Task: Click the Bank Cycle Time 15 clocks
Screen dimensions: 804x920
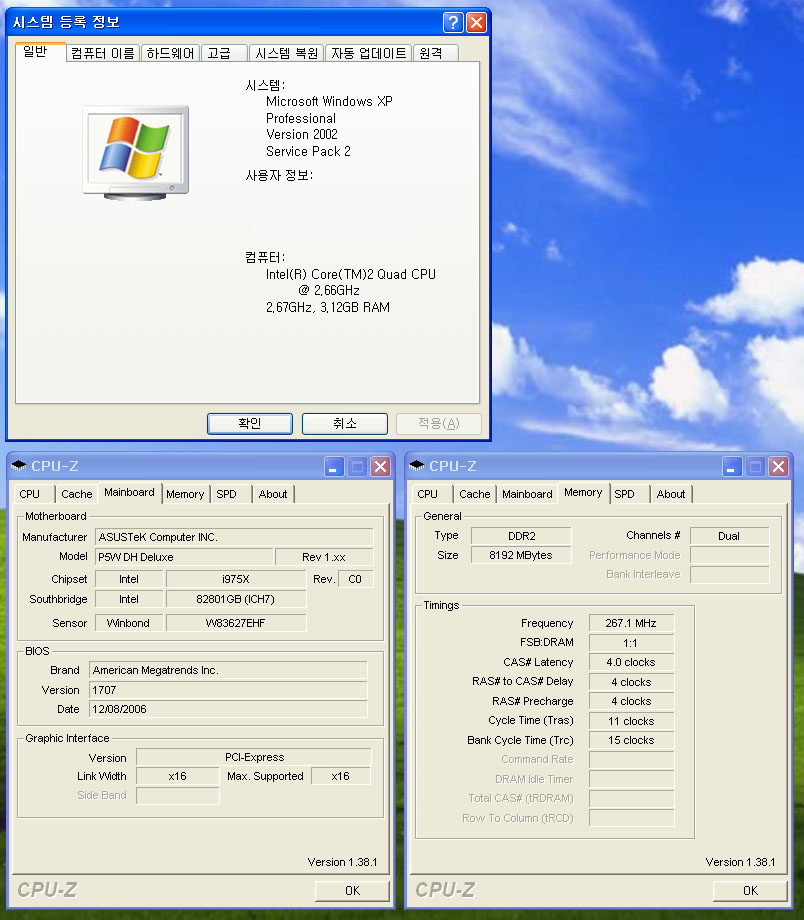Action: click(x=631, y=740)
